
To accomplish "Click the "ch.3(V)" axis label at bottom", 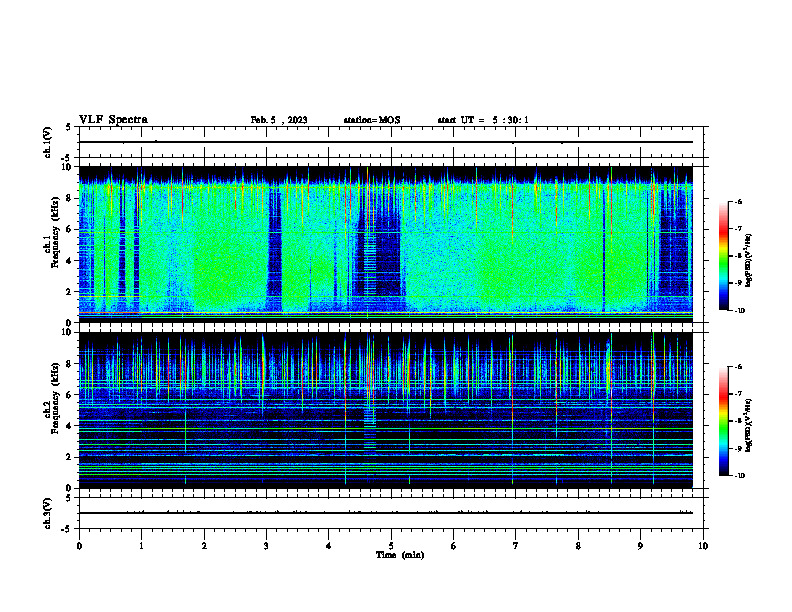I will click(x=47, y=513).
